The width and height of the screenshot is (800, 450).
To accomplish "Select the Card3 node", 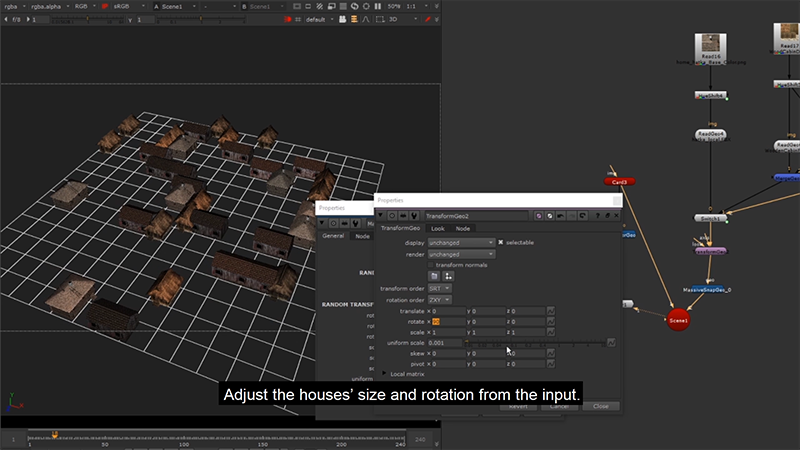I will (x=619, y=182).
